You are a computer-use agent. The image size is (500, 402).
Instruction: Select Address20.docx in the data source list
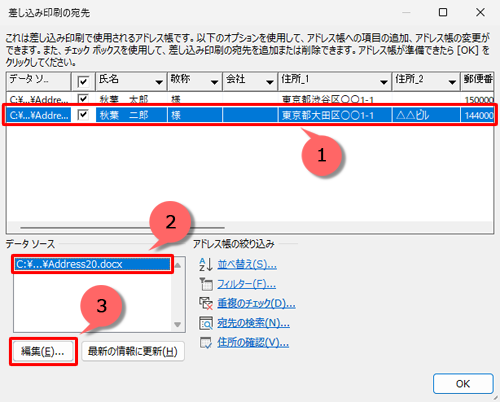pyautogui.click(x=92, y=264)
